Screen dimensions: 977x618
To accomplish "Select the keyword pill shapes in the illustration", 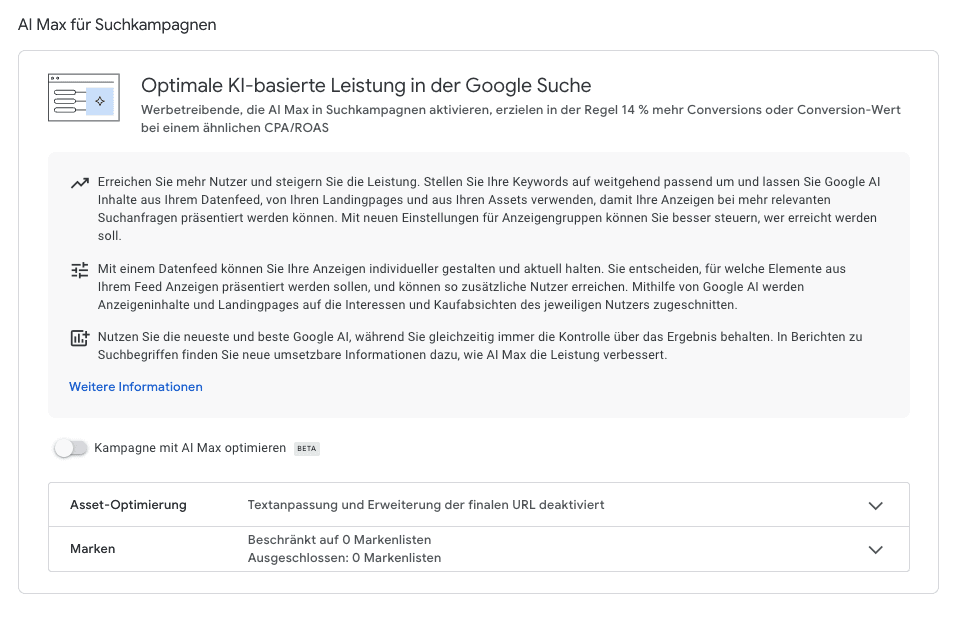I will coord(65,100).
